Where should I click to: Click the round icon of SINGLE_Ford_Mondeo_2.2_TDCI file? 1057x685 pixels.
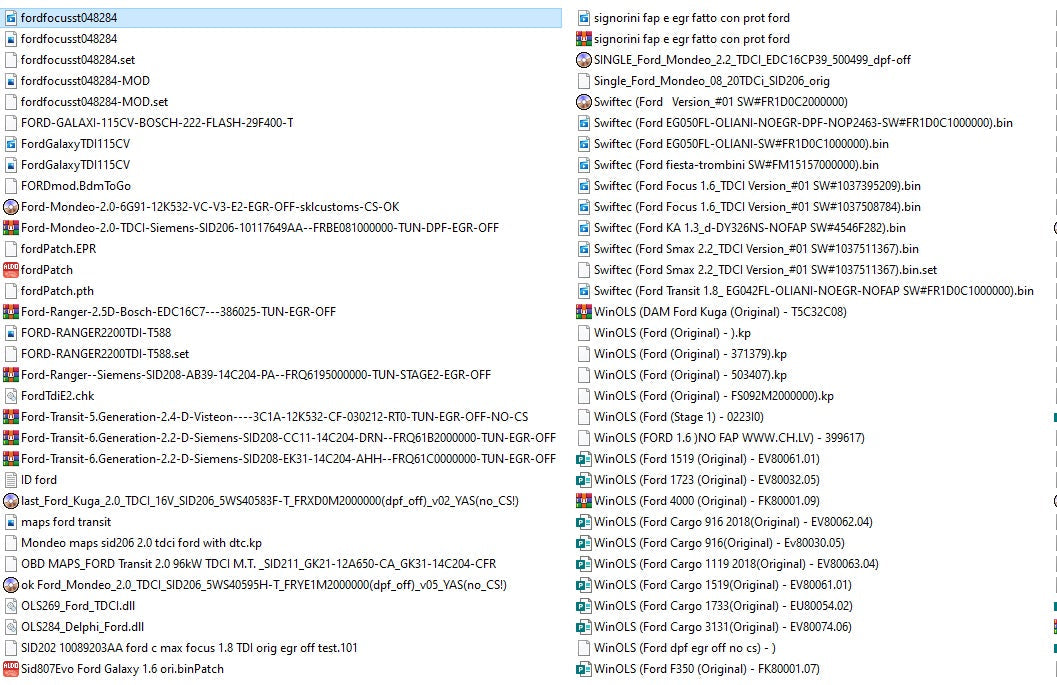(584, 60)
